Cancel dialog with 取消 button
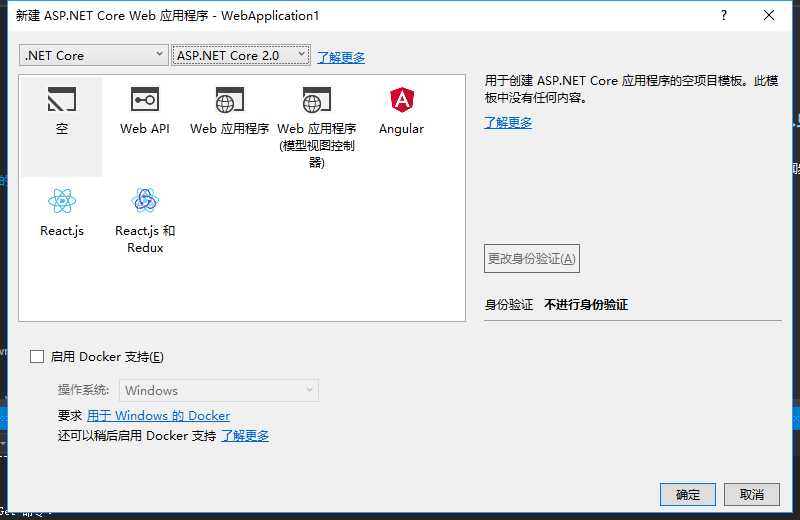This screenshot has width=800, height=520. pyautogui.click(x=752, y=494)
